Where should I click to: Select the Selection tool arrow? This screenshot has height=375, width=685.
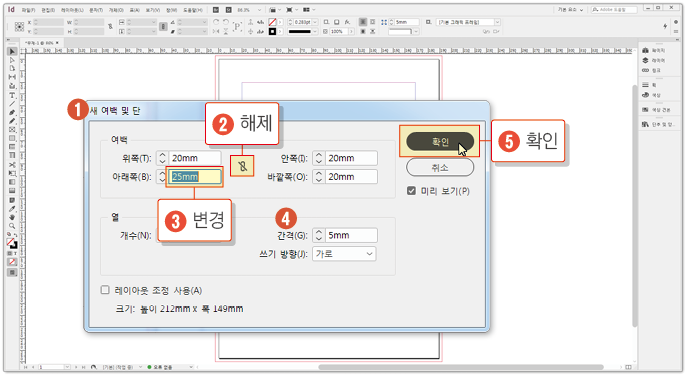pyautogui.click(x=12, y=52)
